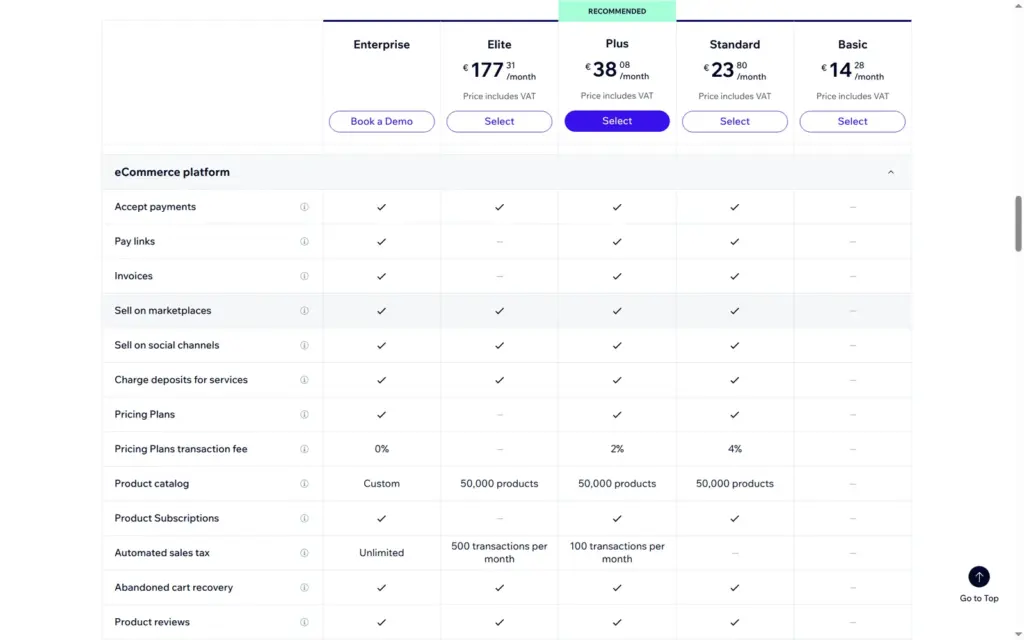Screen dimensions: 1024x640
Task: Open Product Subscriptions info icon
Action: click(304, 519)
